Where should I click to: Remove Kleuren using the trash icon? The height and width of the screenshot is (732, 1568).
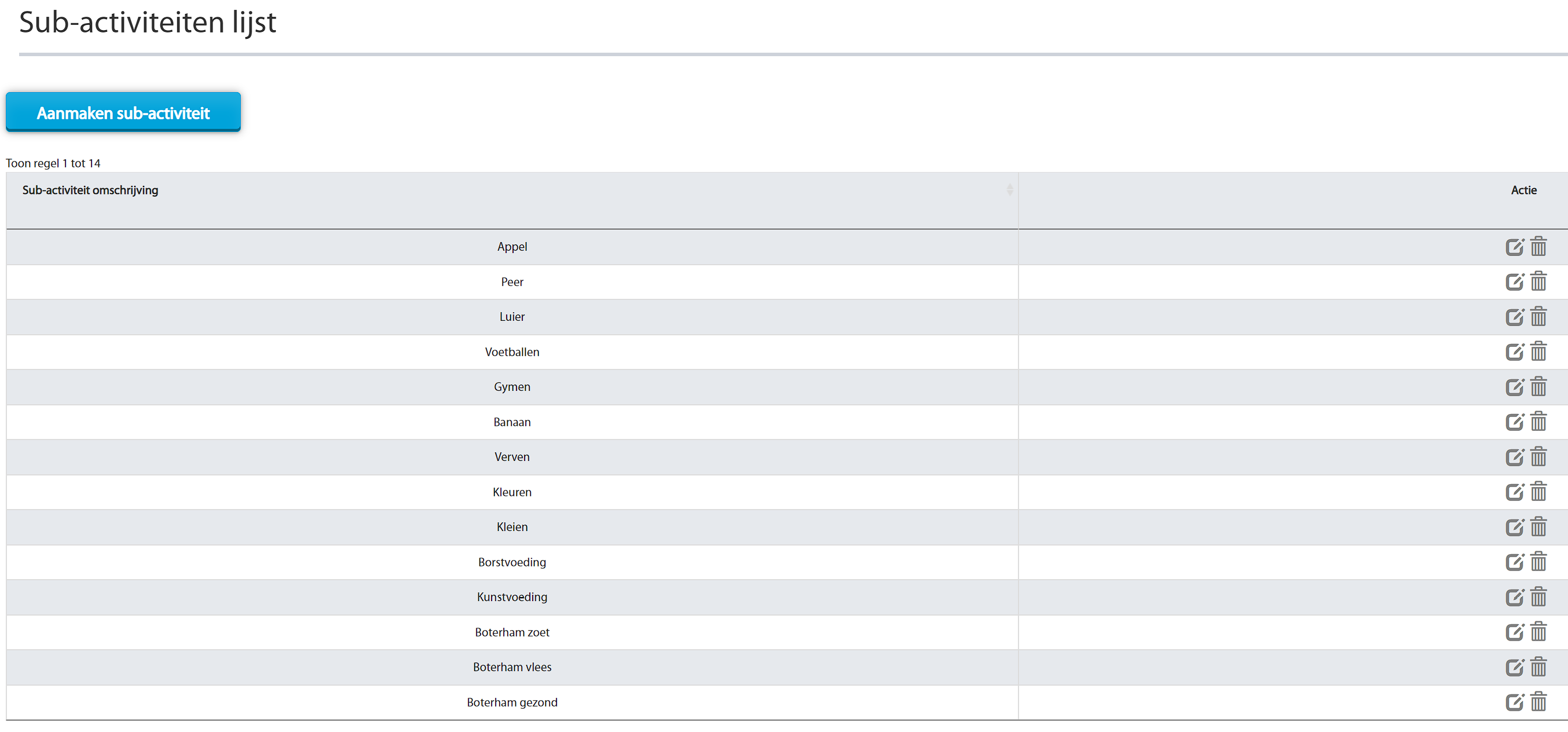(x=1538, y=492)
